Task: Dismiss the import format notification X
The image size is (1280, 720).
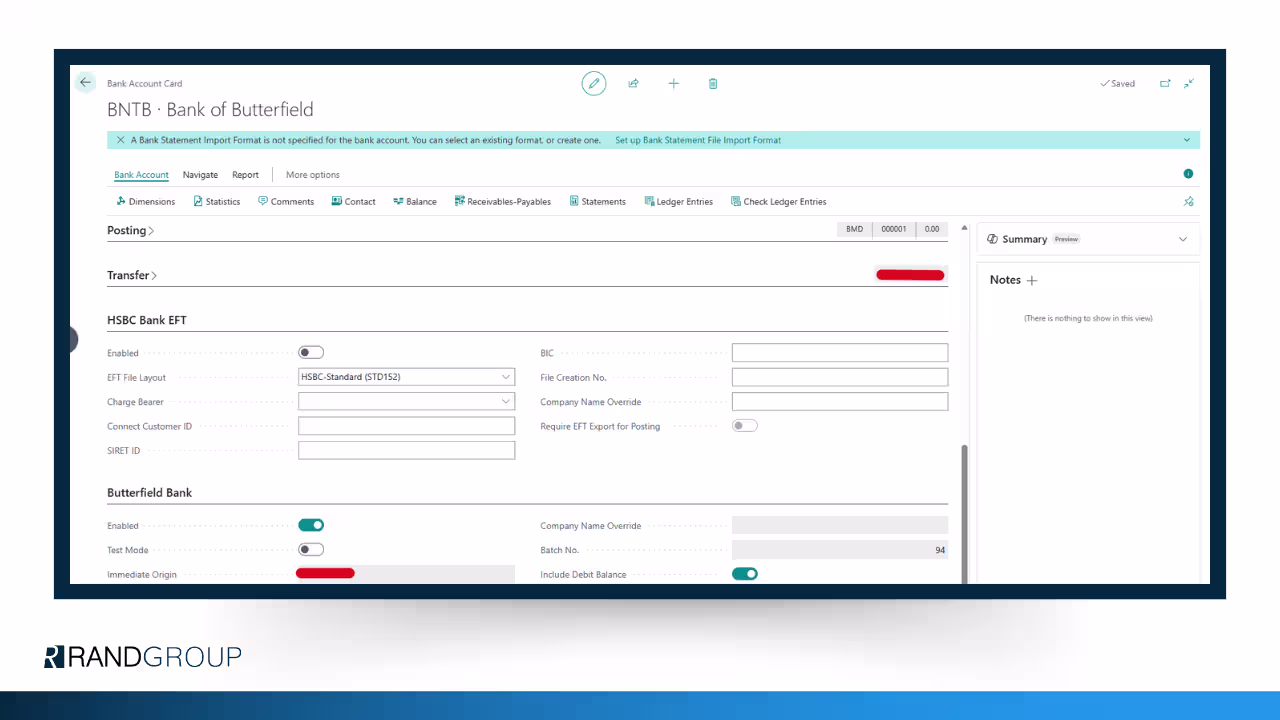Action: coord(121,140)
